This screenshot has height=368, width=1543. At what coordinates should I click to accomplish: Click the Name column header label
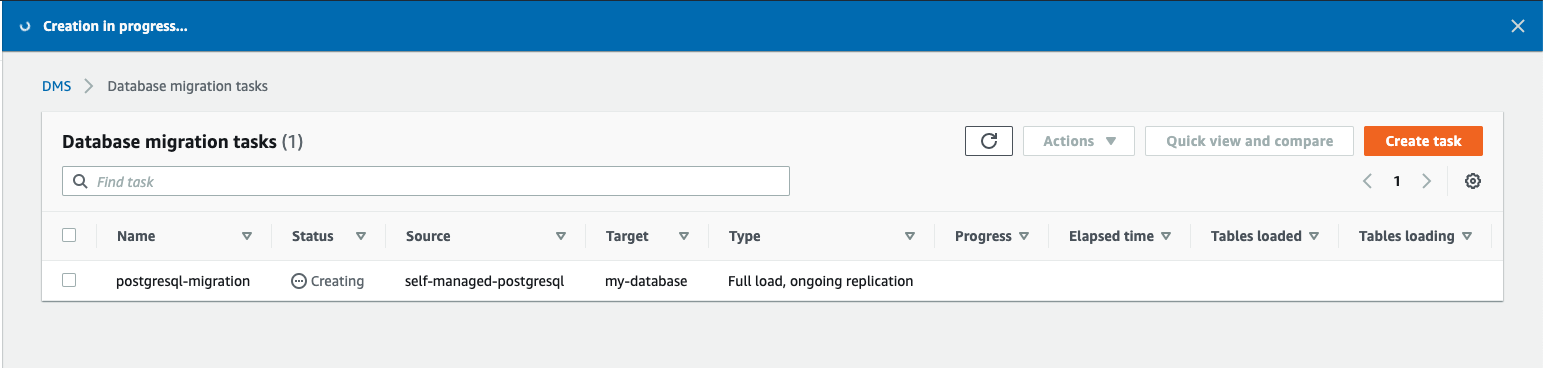(136, 237)
